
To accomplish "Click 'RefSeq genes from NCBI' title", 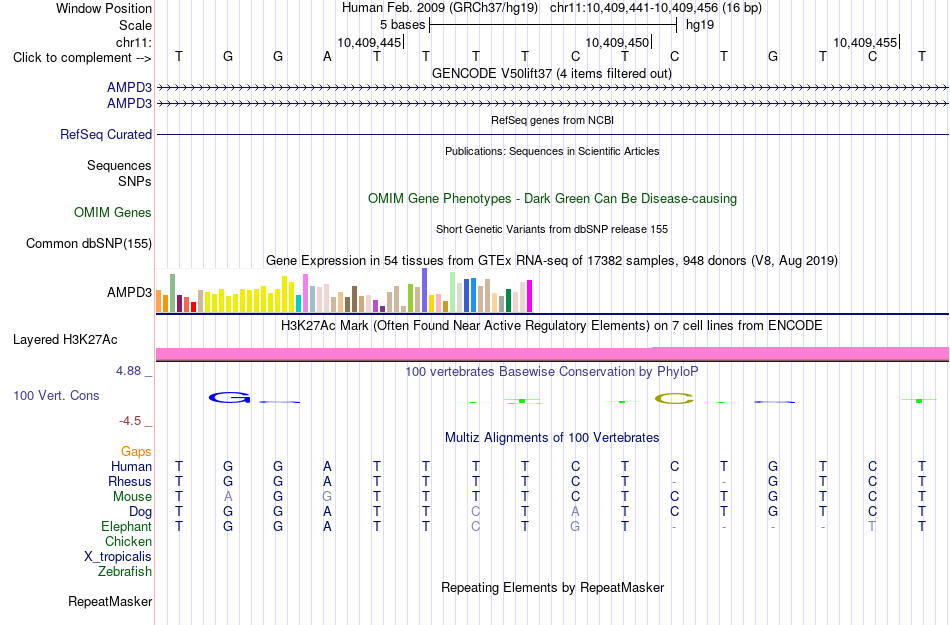I will 553,120.
